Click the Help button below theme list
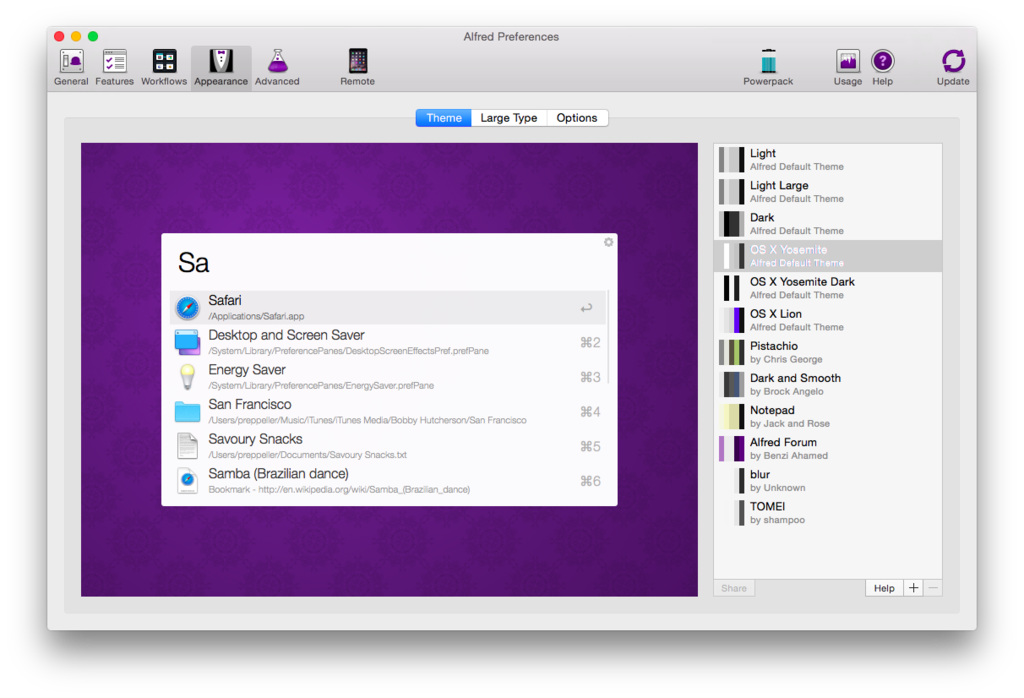Viewport: 1024px width, 698px height. (x=884, y=588)
